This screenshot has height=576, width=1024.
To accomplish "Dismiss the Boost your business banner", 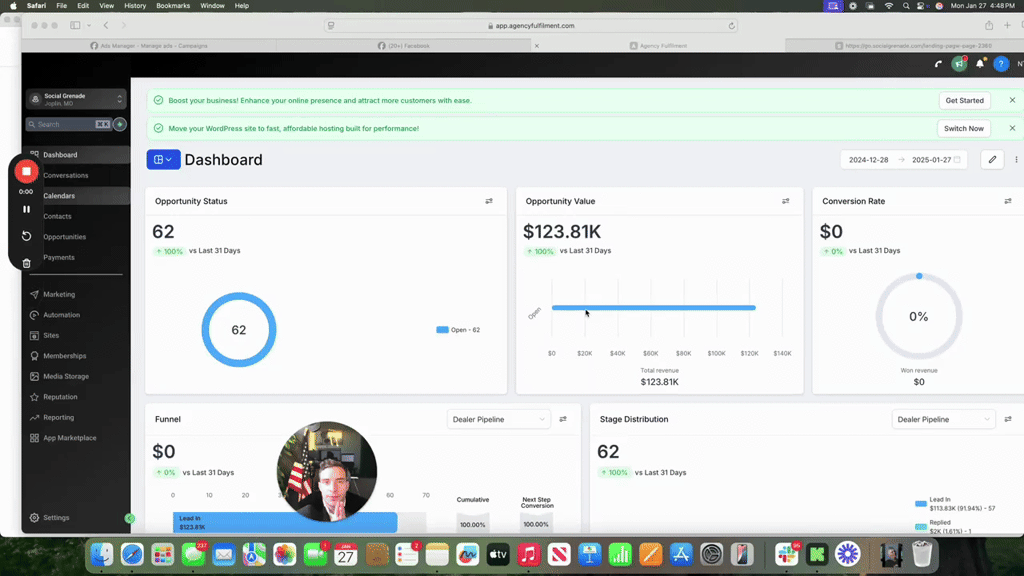I will click(x=1012, y=101).
